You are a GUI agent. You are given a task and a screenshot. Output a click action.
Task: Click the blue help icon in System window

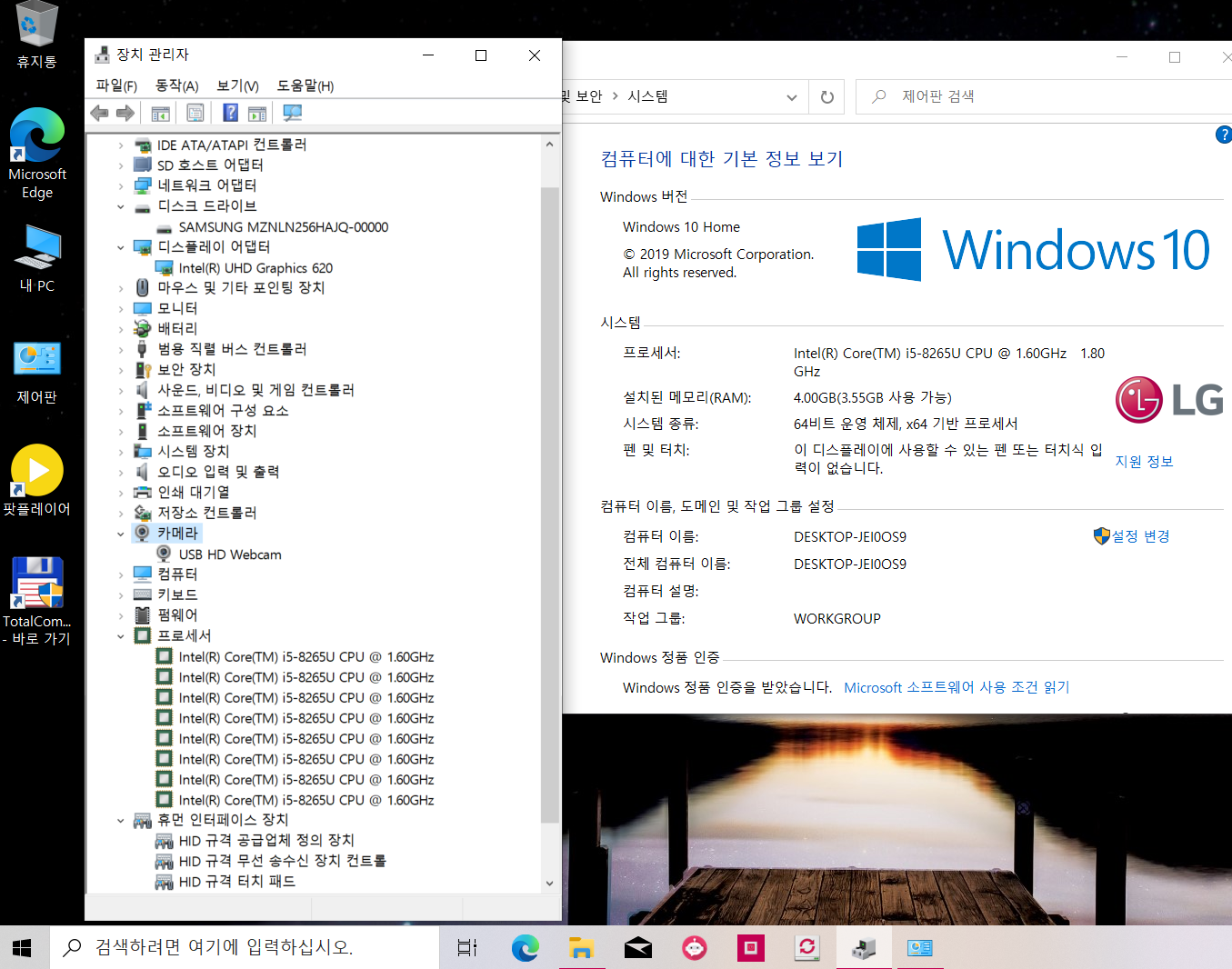pyautogui.click(x=1224, y=135)
